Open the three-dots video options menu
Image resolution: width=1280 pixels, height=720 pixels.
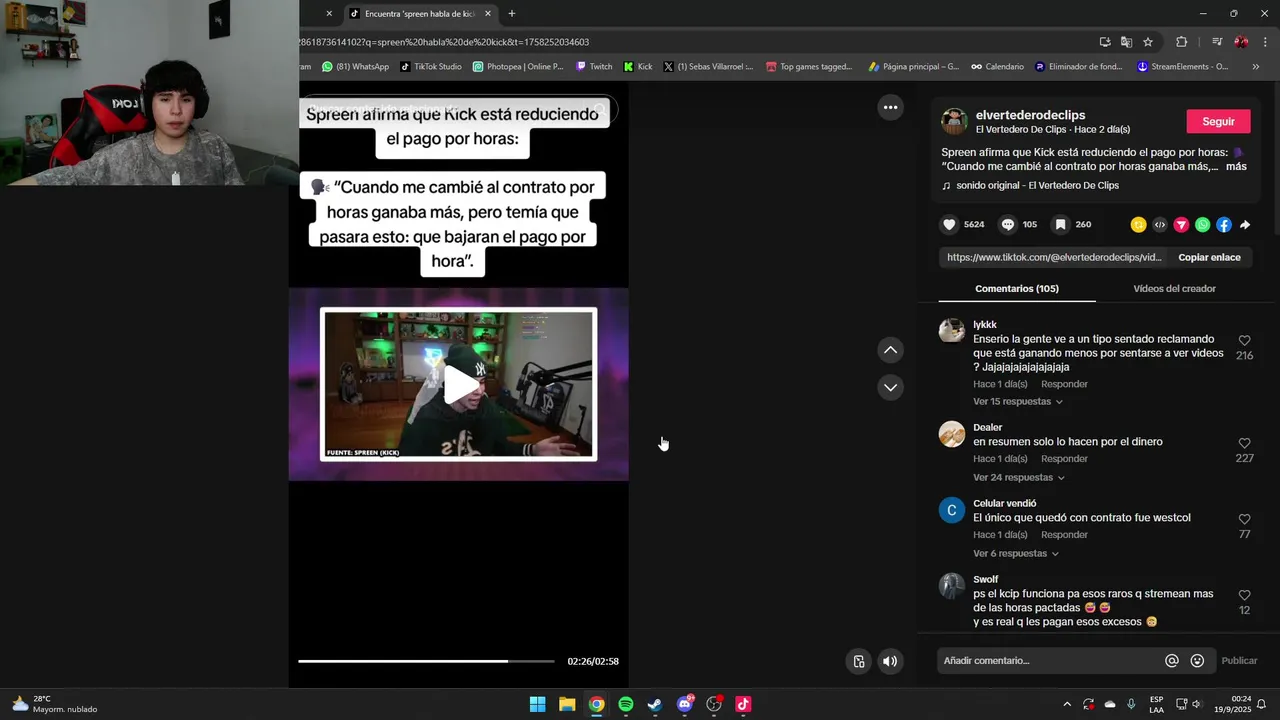(890, 107)
